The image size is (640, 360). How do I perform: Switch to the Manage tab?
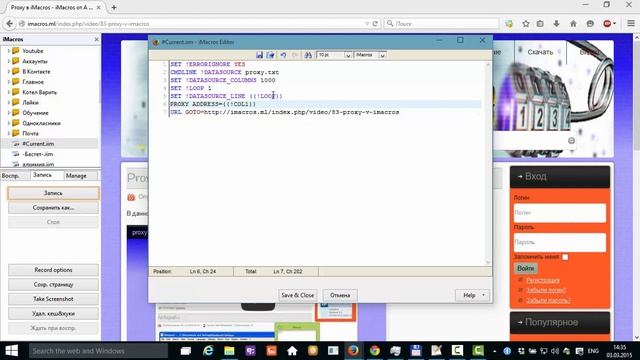coord(76,176)
